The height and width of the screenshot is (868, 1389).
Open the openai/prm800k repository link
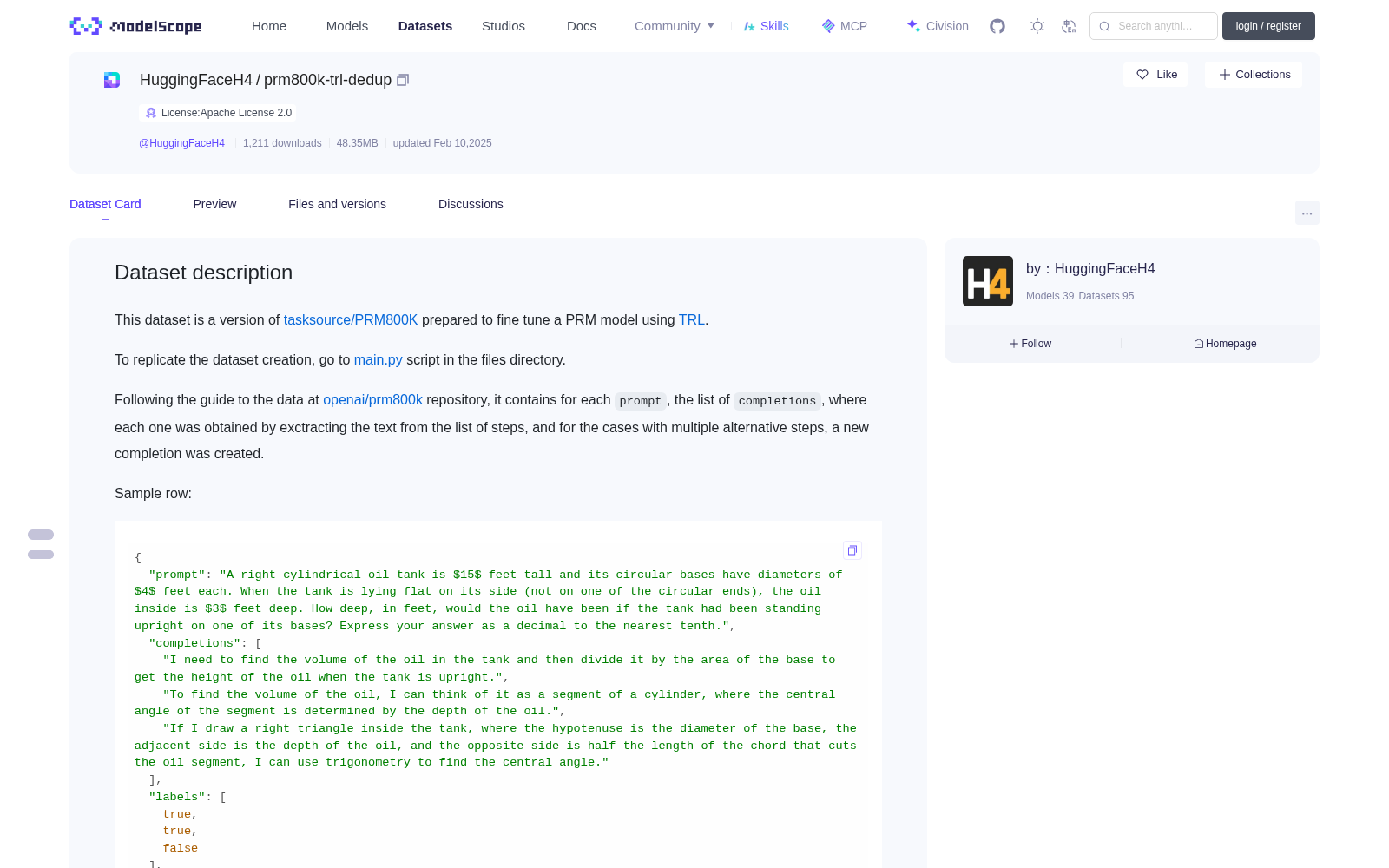click(373, 399)
